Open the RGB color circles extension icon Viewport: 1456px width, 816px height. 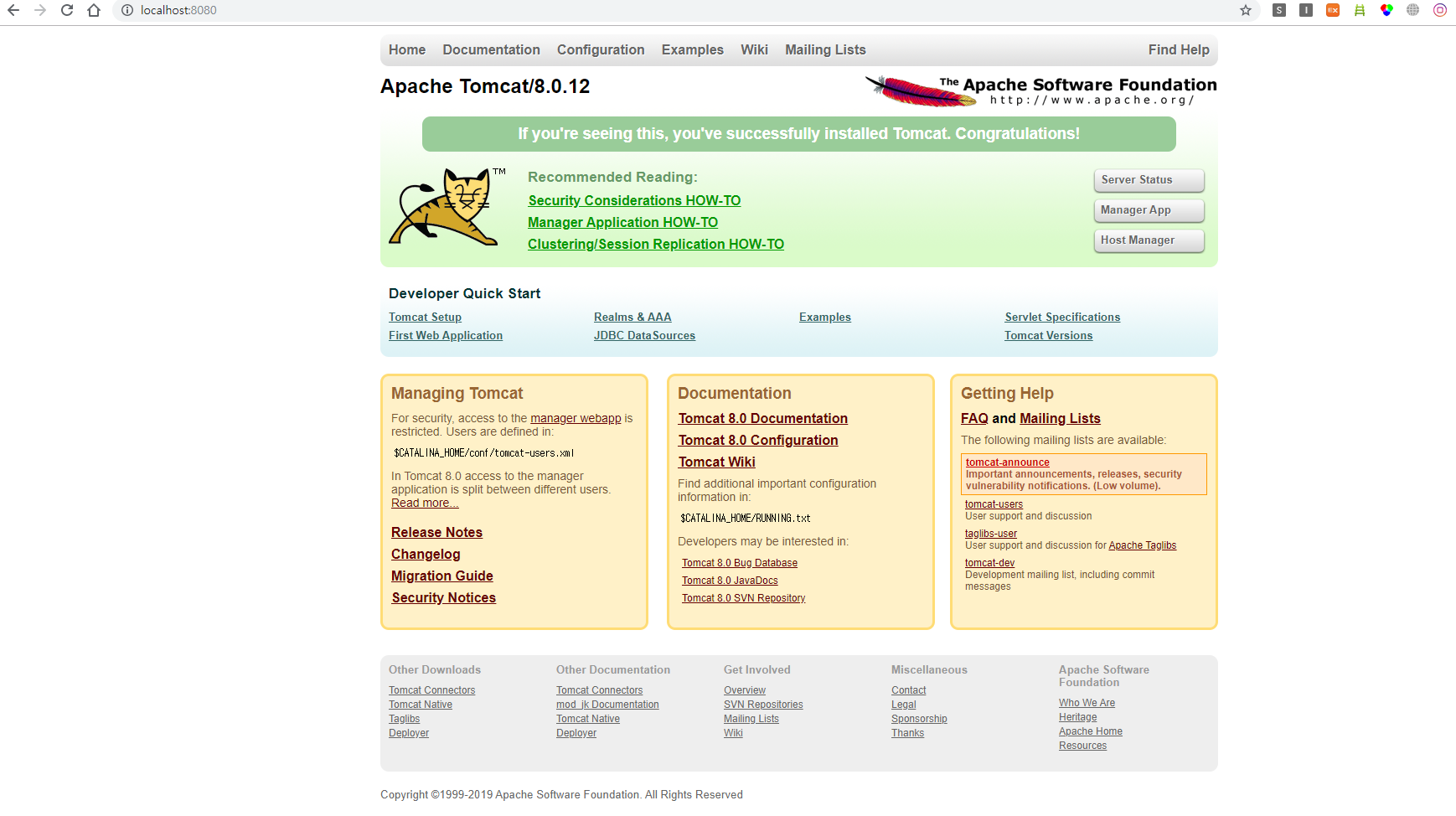point(1386,10)
